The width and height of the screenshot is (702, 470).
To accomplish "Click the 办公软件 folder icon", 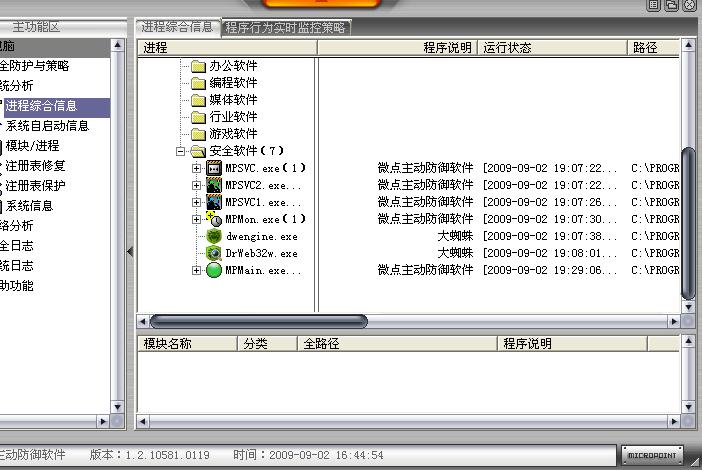I will click(x=198, y=66).
